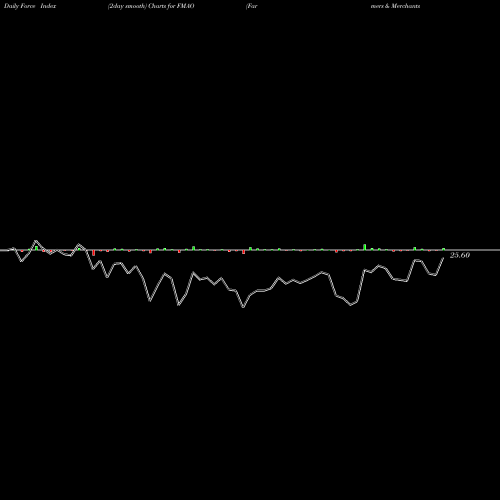
Task: Click the '(2day smooth) Charts for FMAO' text
Action: click(x=151, y=6)
